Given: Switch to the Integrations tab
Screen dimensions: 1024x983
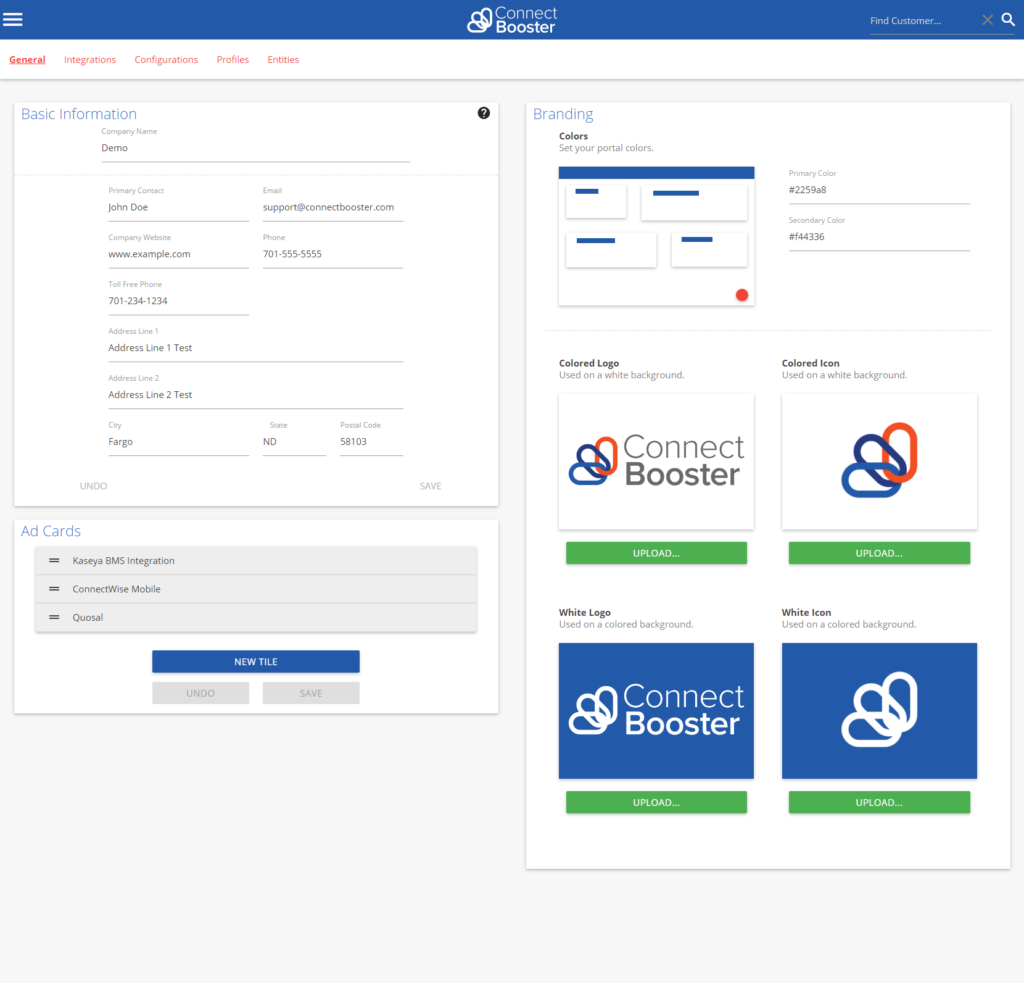Looking at the screenshot, I should (x=90, y=59).
